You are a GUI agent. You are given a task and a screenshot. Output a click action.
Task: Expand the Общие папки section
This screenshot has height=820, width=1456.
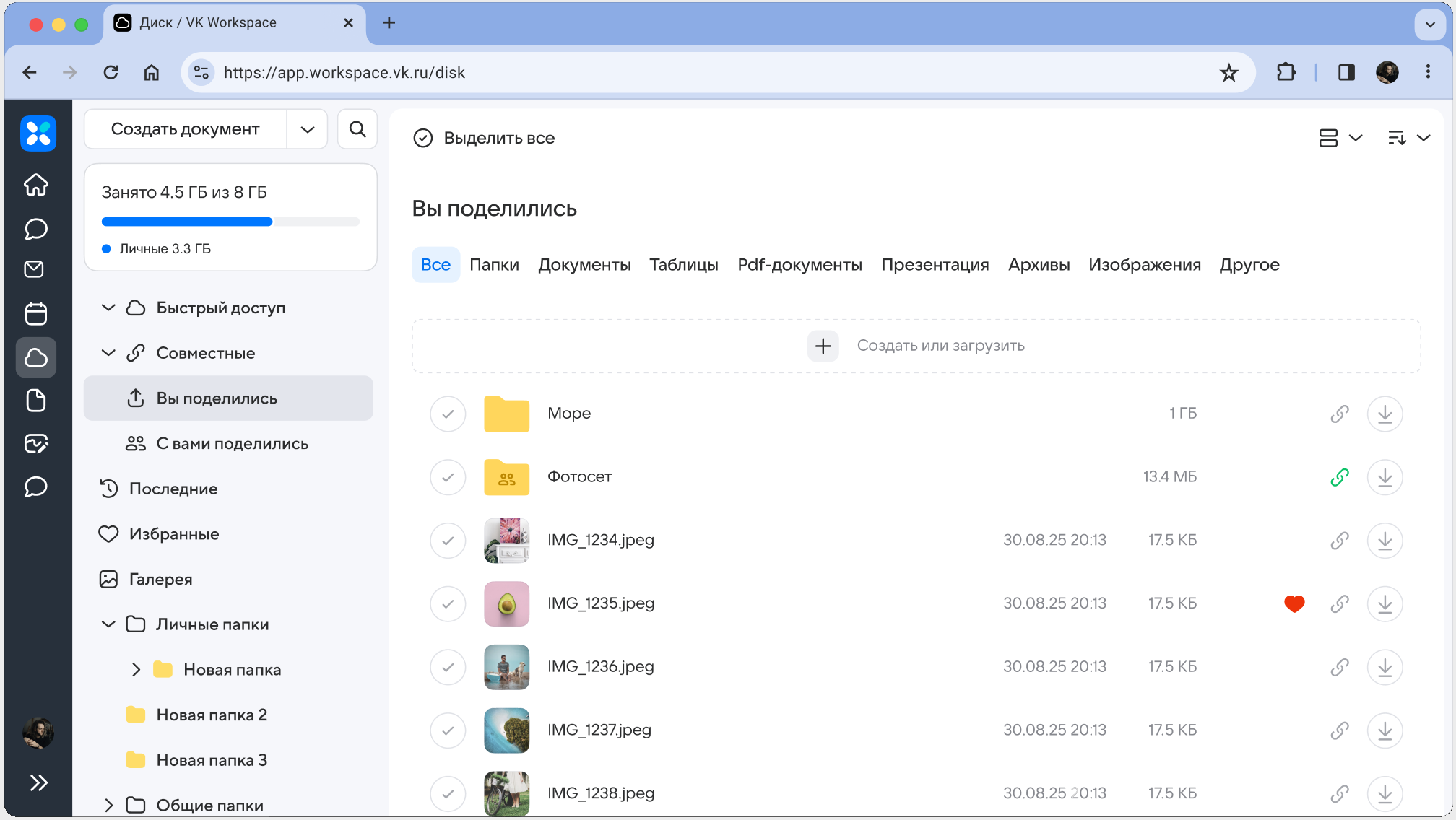click(x=108, y=805)
